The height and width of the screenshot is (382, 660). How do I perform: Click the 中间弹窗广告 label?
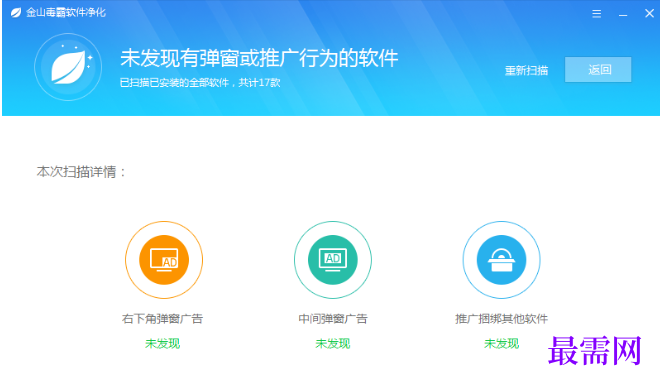333,318
